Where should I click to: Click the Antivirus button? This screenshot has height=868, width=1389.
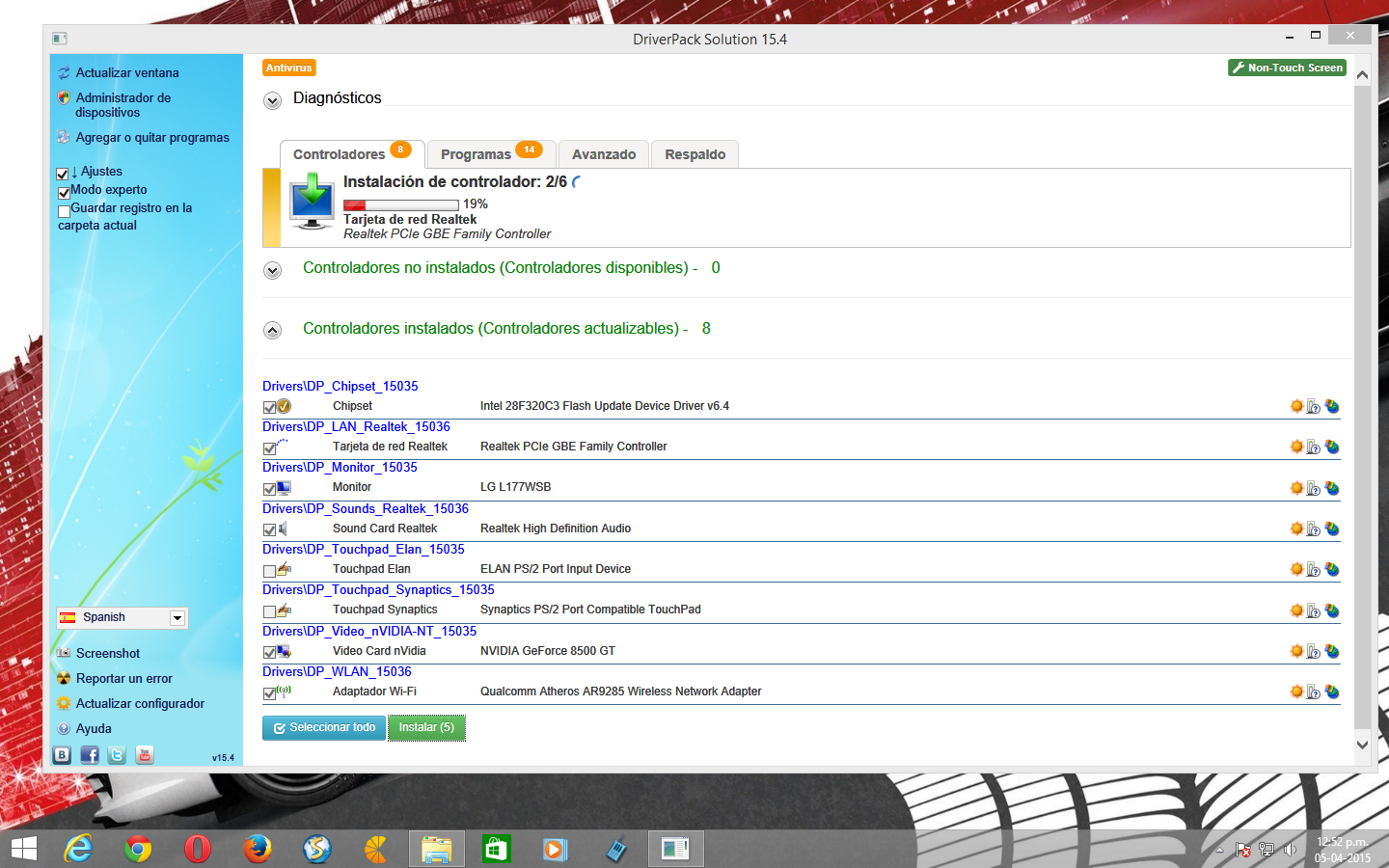(x=289, y=68)
